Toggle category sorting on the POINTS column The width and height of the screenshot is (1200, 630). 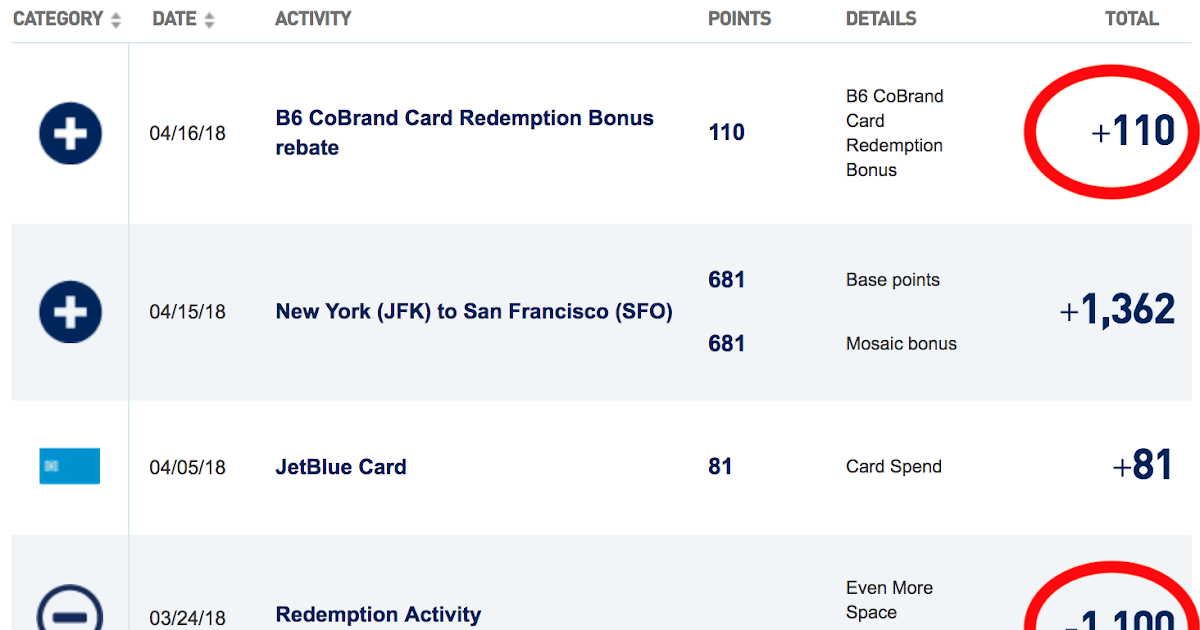click(739, 18)
